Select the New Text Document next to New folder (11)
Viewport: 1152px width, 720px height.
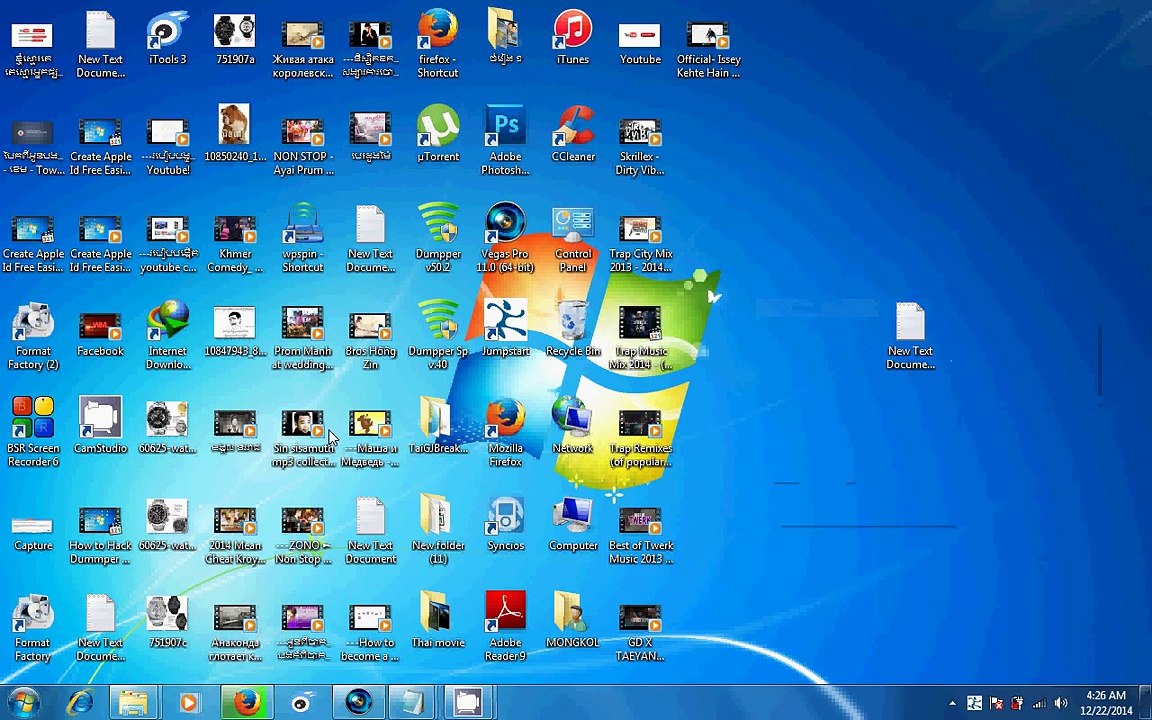370,530
